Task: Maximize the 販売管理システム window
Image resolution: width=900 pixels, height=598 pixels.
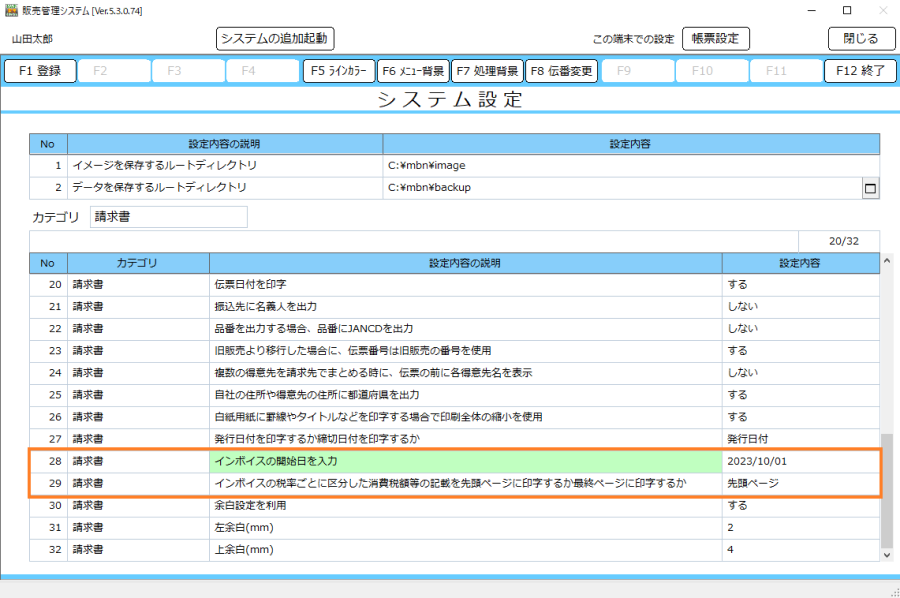Action: 847,10
